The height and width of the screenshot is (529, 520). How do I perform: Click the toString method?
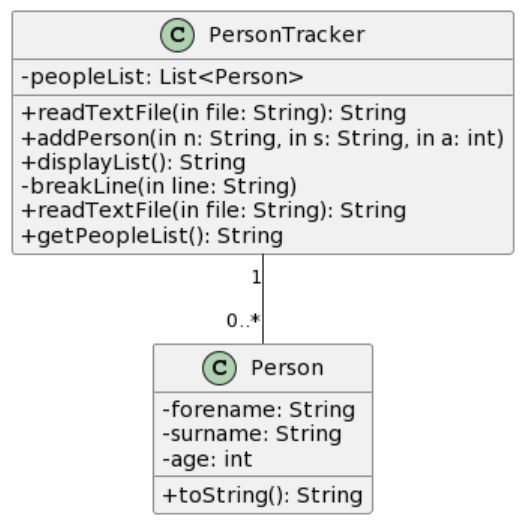click(262, 496)
